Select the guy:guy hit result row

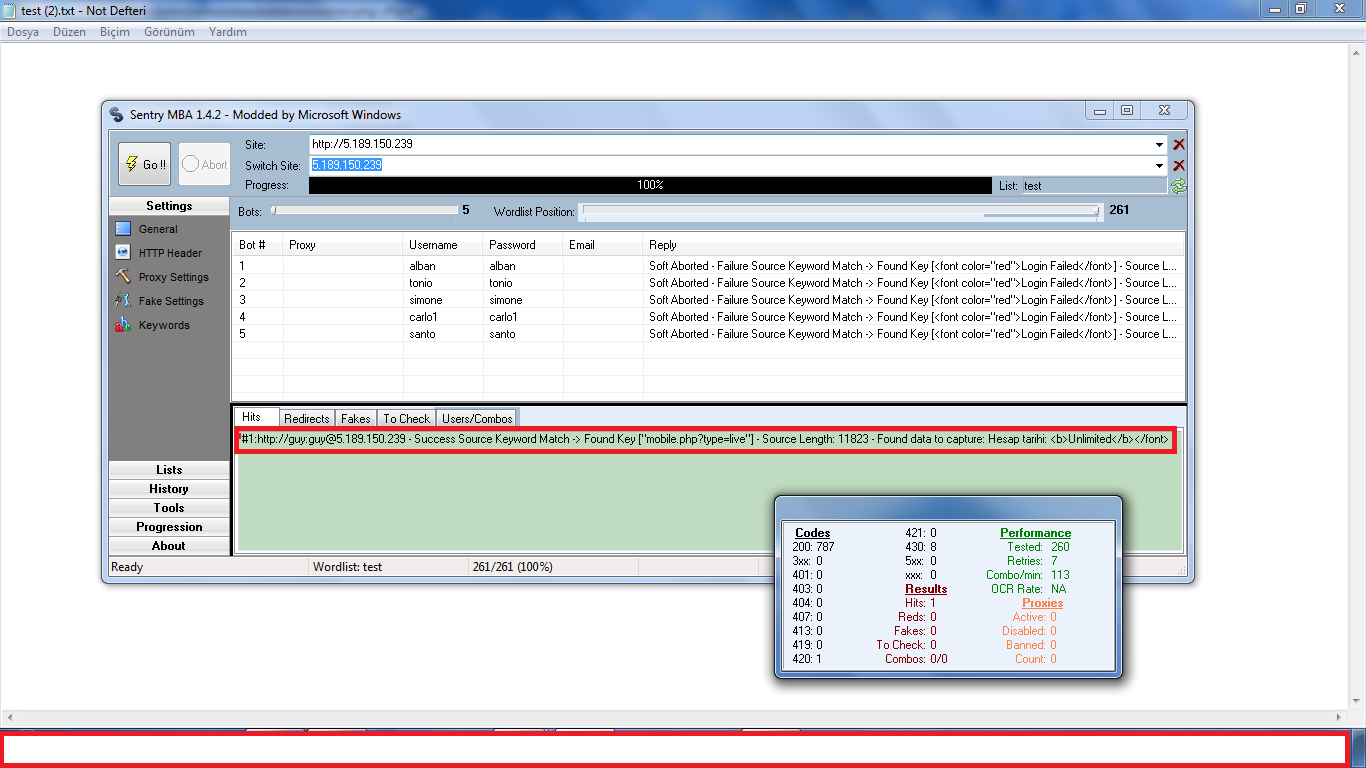click(705, 439)
